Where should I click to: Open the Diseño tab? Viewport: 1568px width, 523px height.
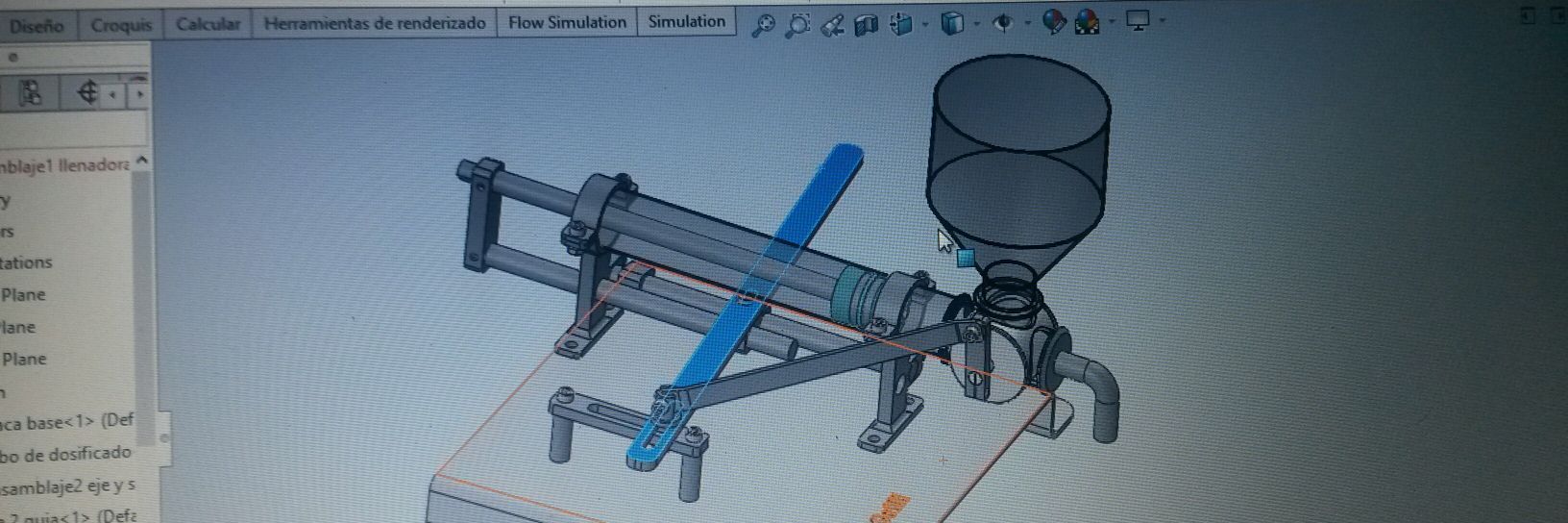37,26
